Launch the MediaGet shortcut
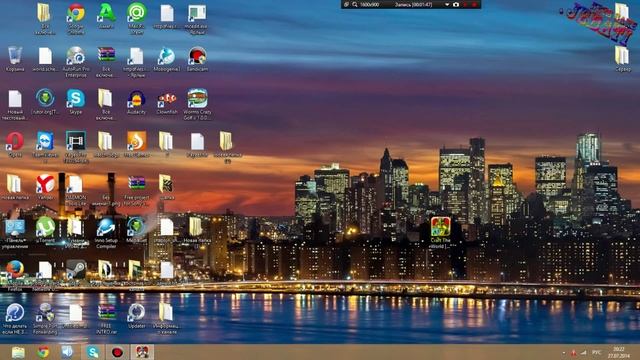640x360 pixels. 136,227
